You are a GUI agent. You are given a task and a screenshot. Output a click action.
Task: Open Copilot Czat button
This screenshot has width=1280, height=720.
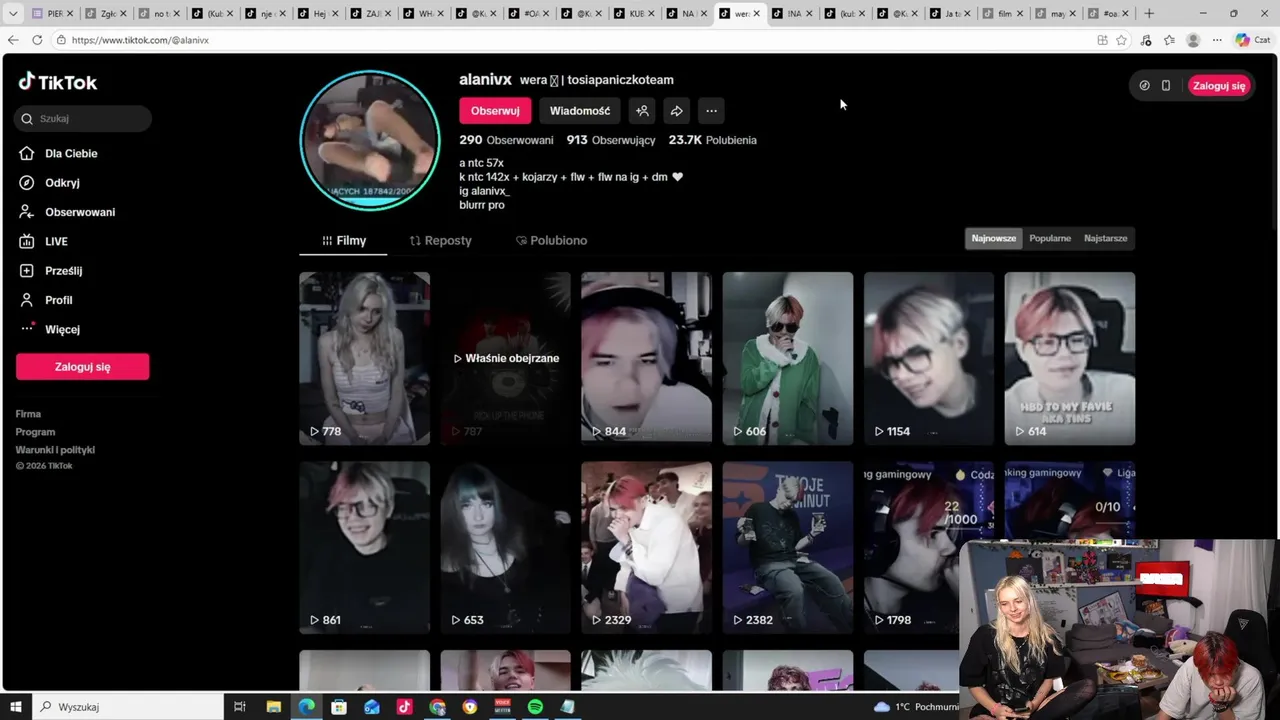click(1253, 40)
